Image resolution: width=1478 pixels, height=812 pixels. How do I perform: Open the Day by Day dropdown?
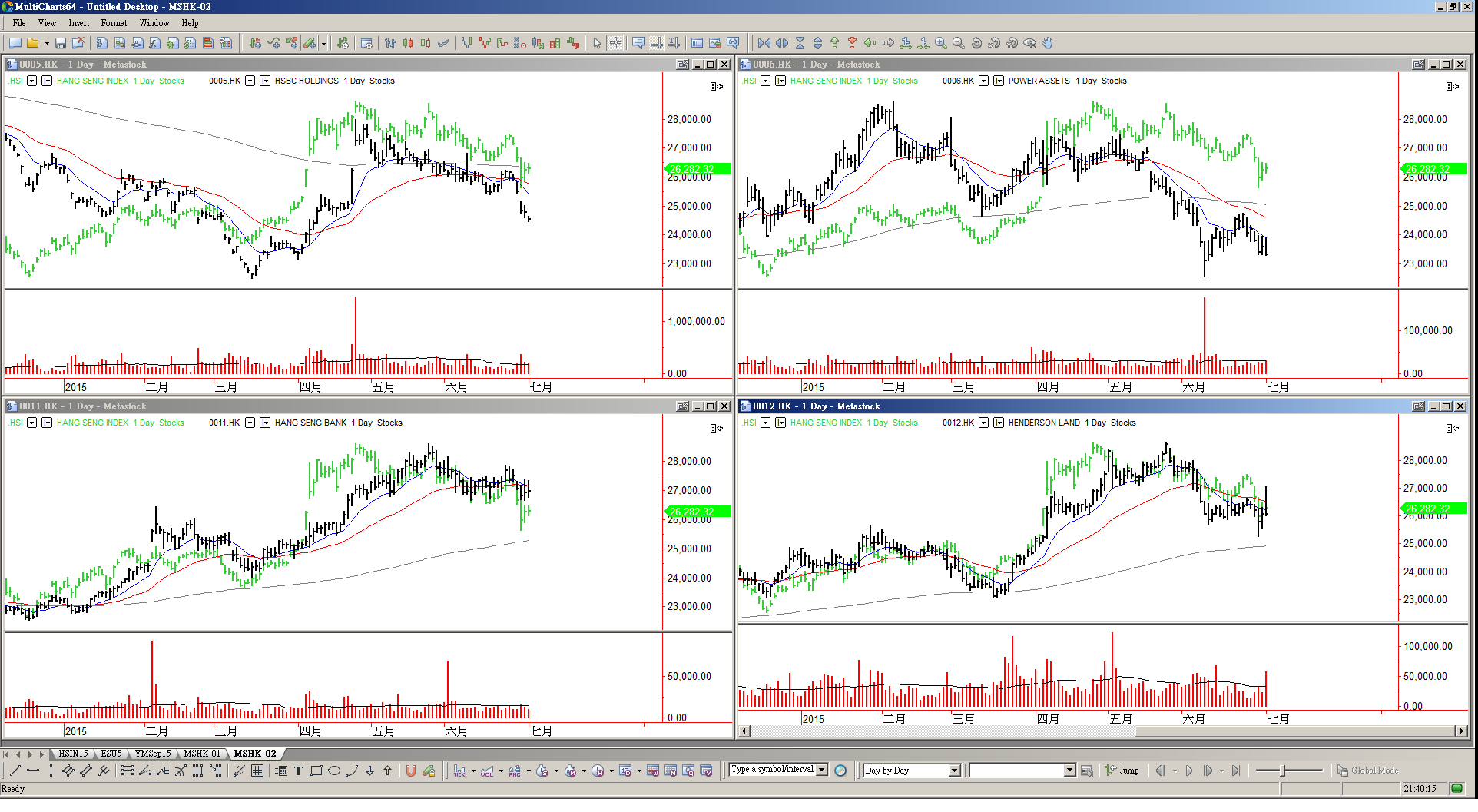(955, 771)
